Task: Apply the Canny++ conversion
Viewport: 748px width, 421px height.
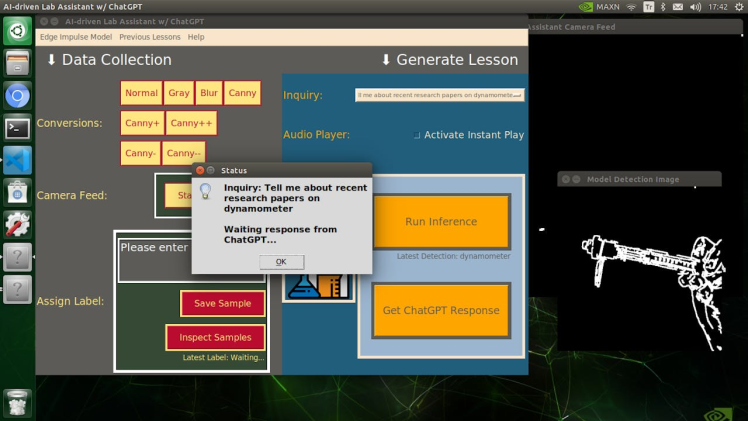Action: [x=190, y=123]
